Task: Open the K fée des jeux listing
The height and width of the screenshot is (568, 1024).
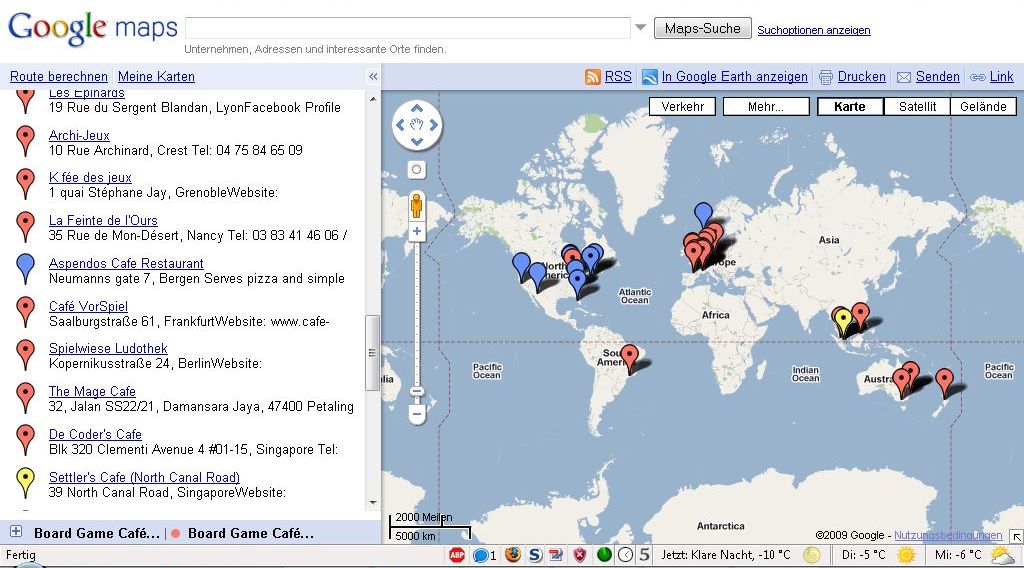Action: (90, 178)
